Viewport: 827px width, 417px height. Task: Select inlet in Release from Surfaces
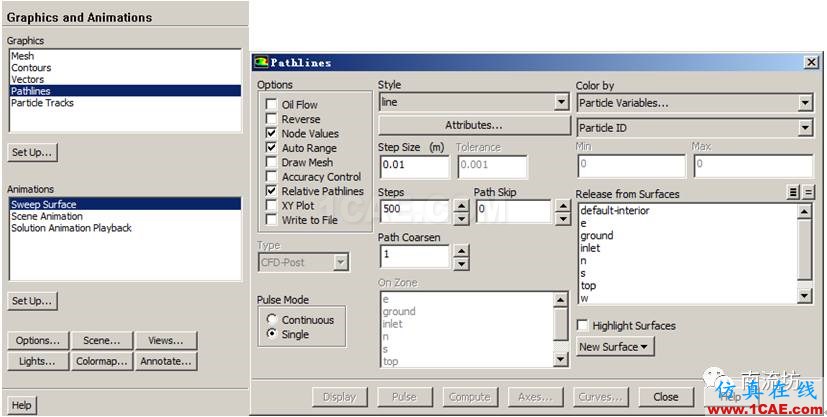[688, 248]
